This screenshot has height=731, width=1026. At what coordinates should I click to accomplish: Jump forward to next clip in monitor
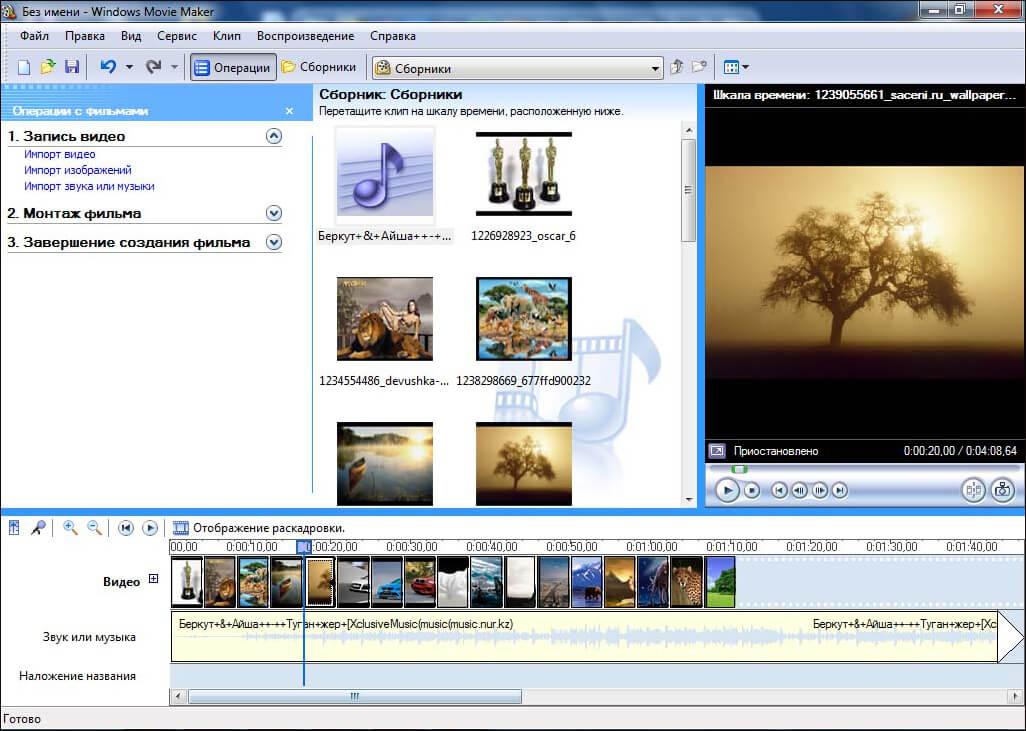tap(840, 490)
